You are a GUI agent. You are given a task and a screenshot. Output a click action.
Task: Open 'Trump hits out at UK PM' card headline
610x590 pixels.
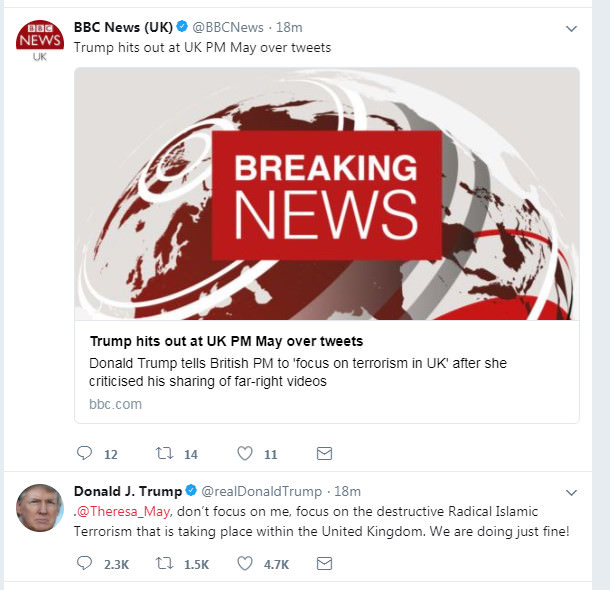click(226, 341)
